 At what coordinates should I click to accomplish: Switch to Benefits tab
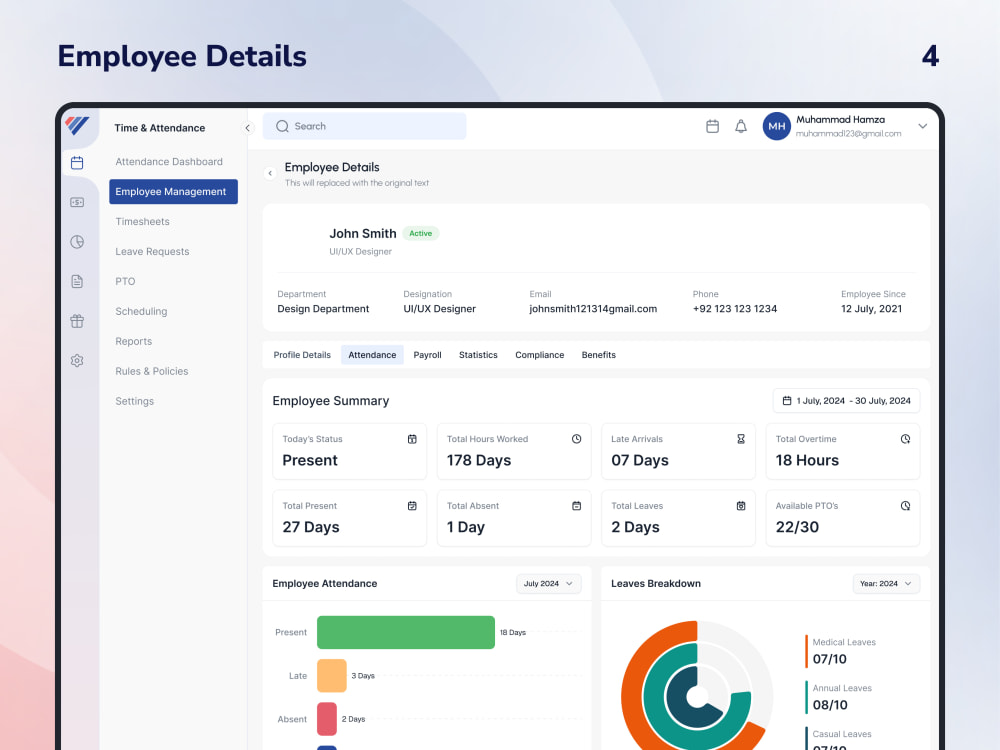pyautogui.click(x=599, y=355)
